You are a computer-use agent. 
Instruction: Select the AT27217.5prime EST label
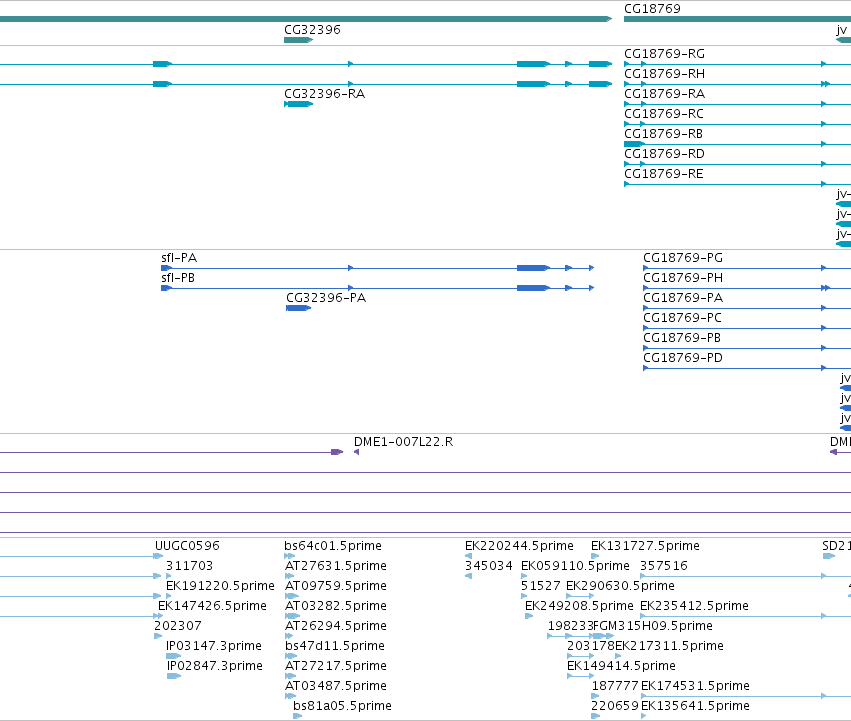[x=336, y=667]
